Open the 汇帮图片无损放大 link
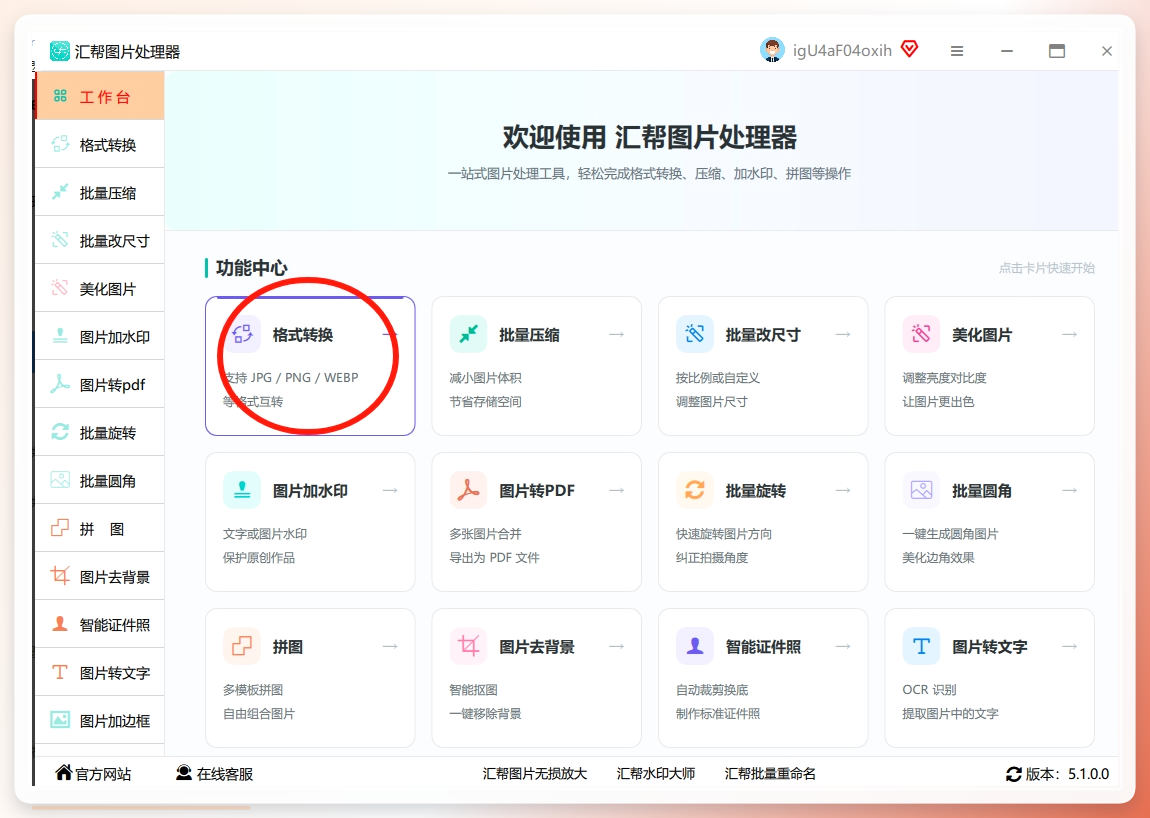The height and width of the screenshot is (818, 1150). tap(535, 773)
